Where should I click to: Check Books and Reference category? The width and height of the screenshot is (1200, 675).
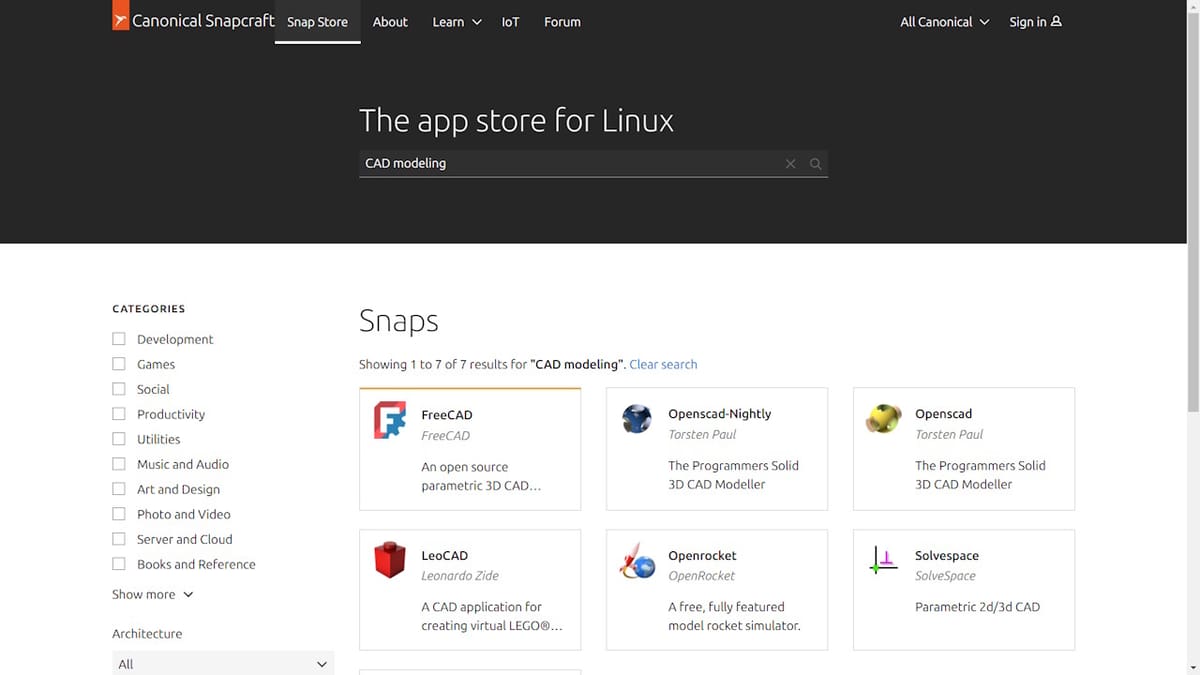[119, 564]
